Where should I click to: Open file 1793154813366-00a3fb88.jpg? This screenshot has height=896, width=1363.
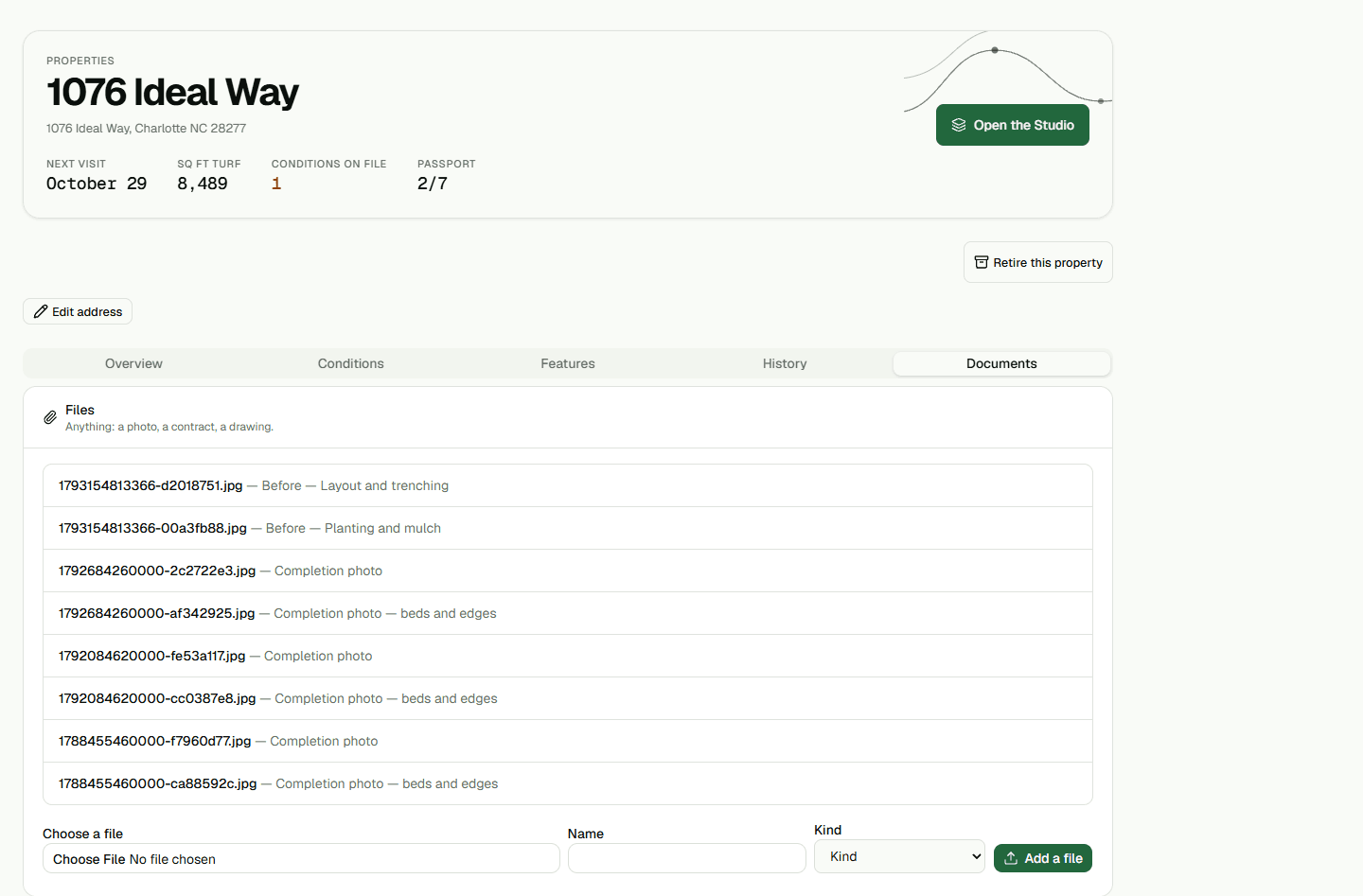pyautogui.click(x=152, y=528)
